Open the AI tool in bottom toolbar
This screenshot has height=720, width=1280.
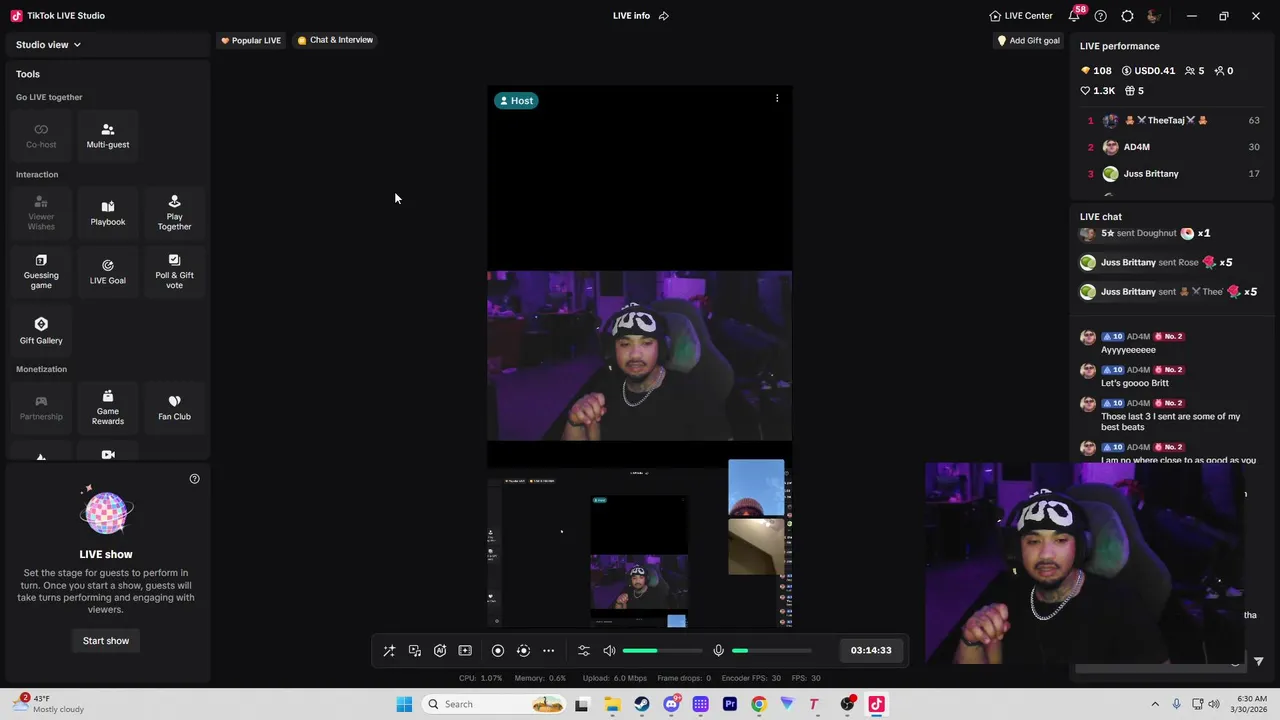tap(440, 651)
